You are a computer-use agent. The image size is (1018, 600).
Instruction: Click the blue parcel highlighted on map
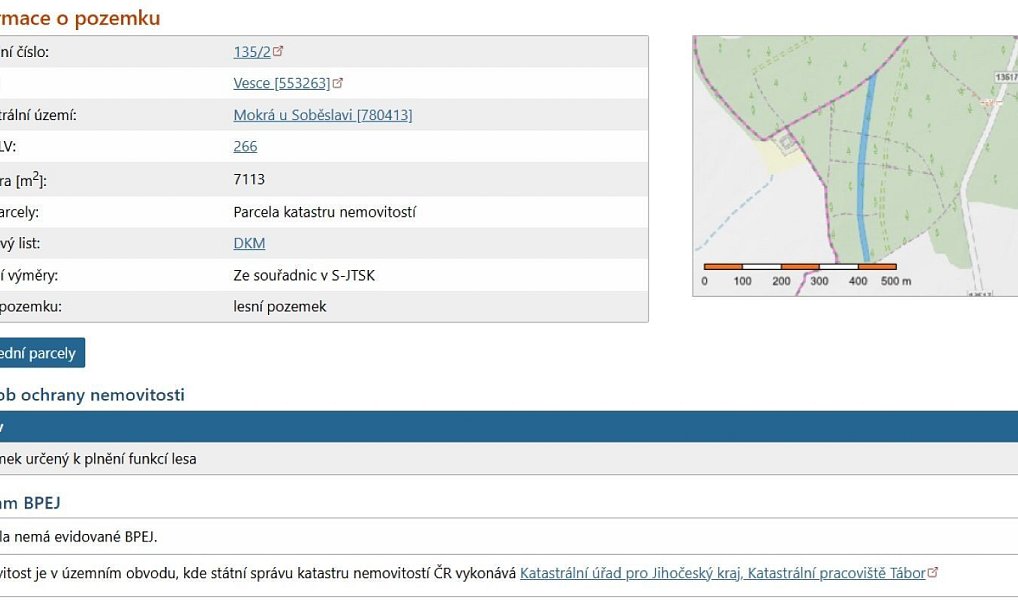point(864,169)
